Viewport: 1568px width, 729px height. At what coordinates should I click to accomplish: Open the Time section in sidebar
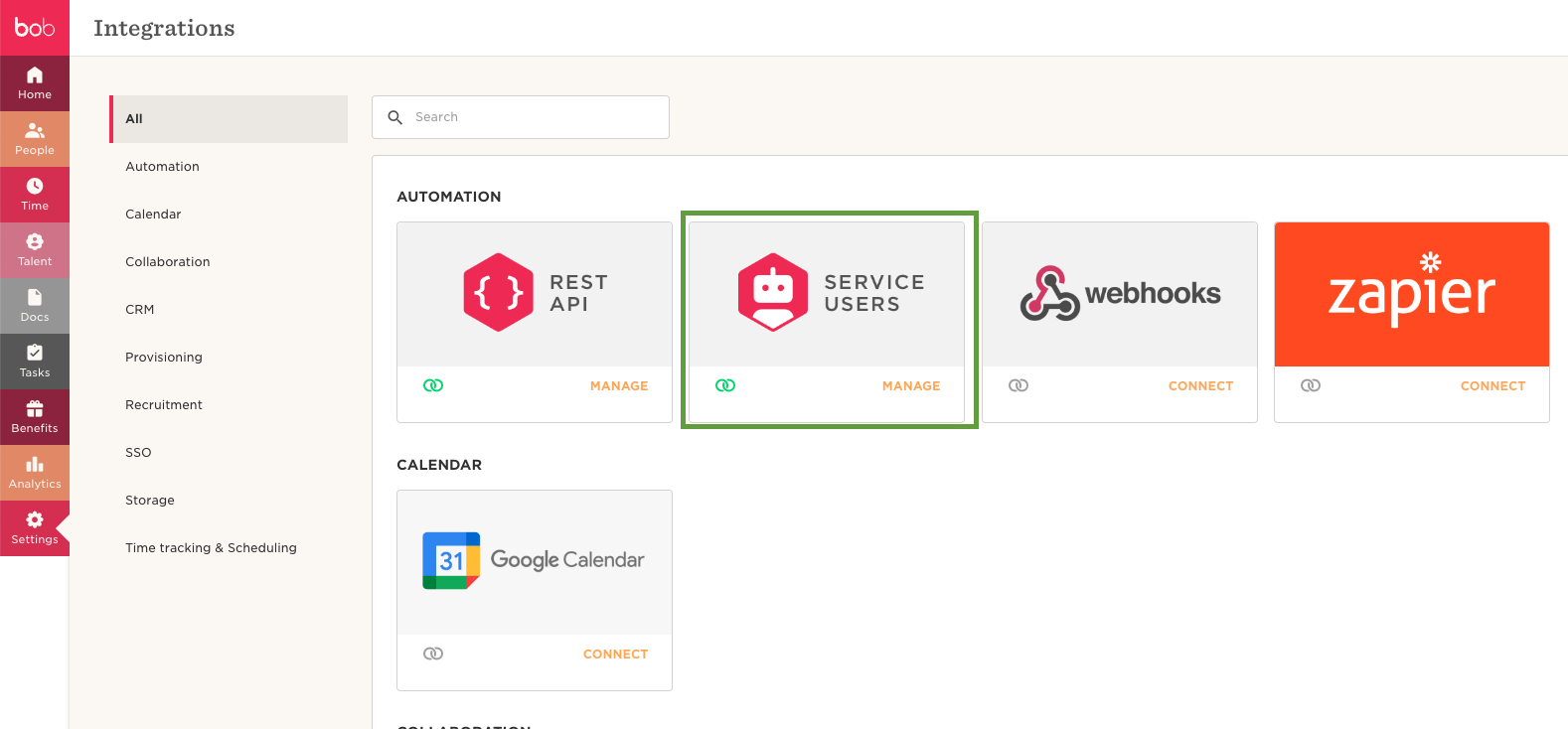coord(35,195)
